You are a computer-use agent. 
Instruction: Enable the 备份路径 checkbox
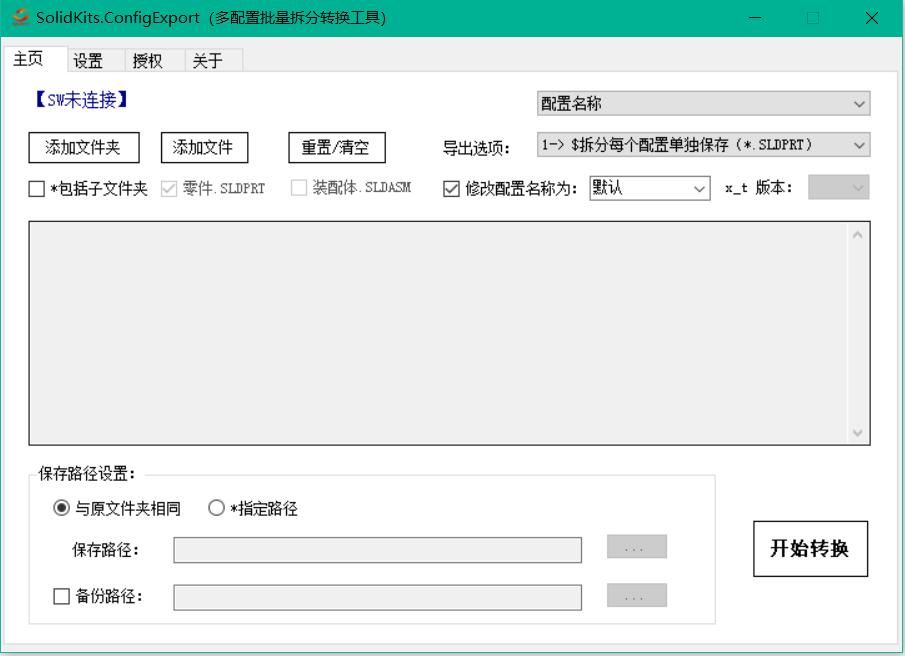coord(62,597)
